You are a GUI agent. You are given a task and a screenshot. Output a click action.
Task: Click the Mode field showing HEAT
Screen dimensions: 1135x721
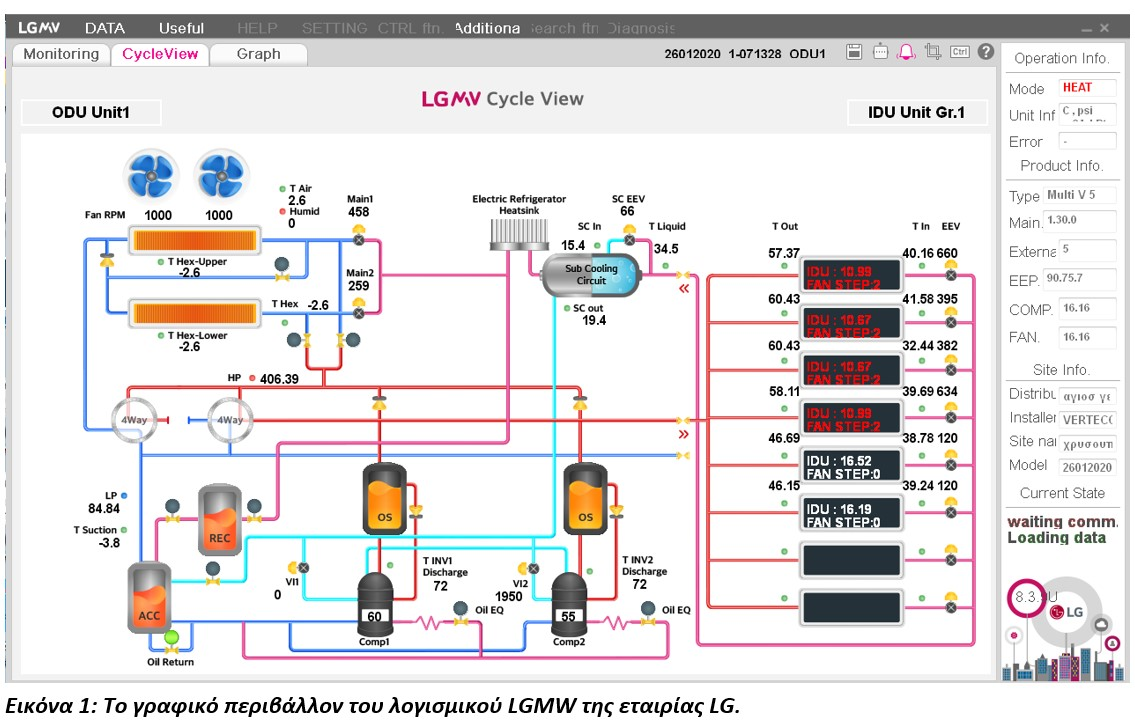(1086, 88)
